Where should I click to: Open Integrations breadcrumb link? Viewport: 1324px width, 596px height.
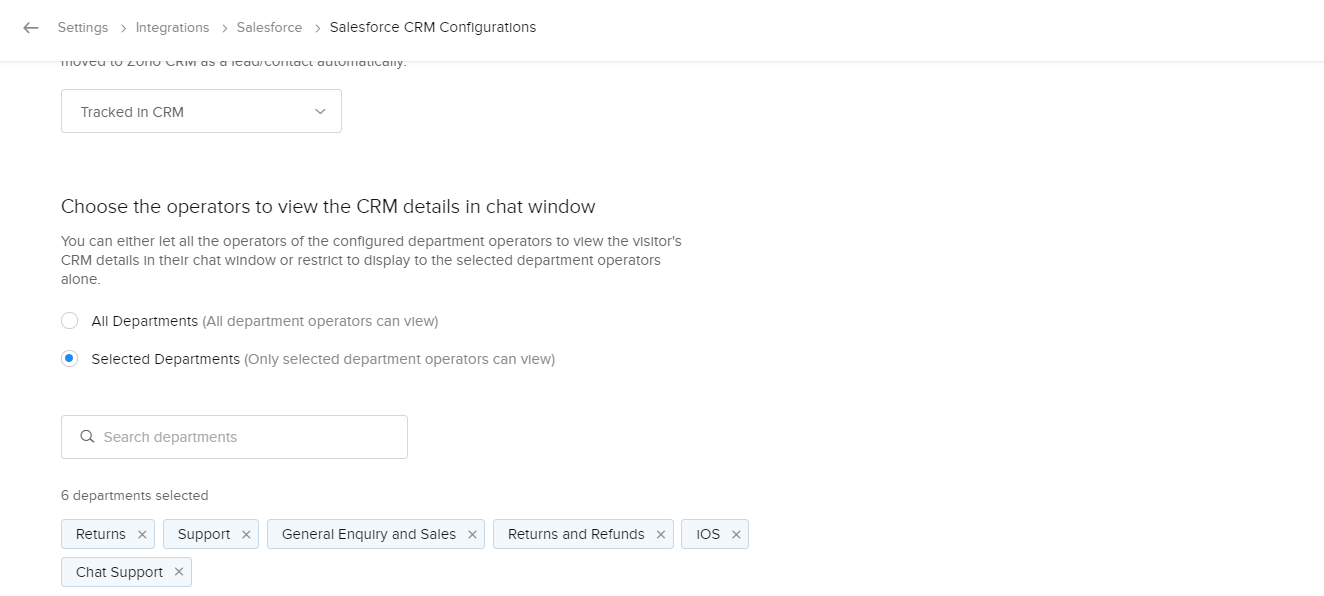click(x=172, y=28)
